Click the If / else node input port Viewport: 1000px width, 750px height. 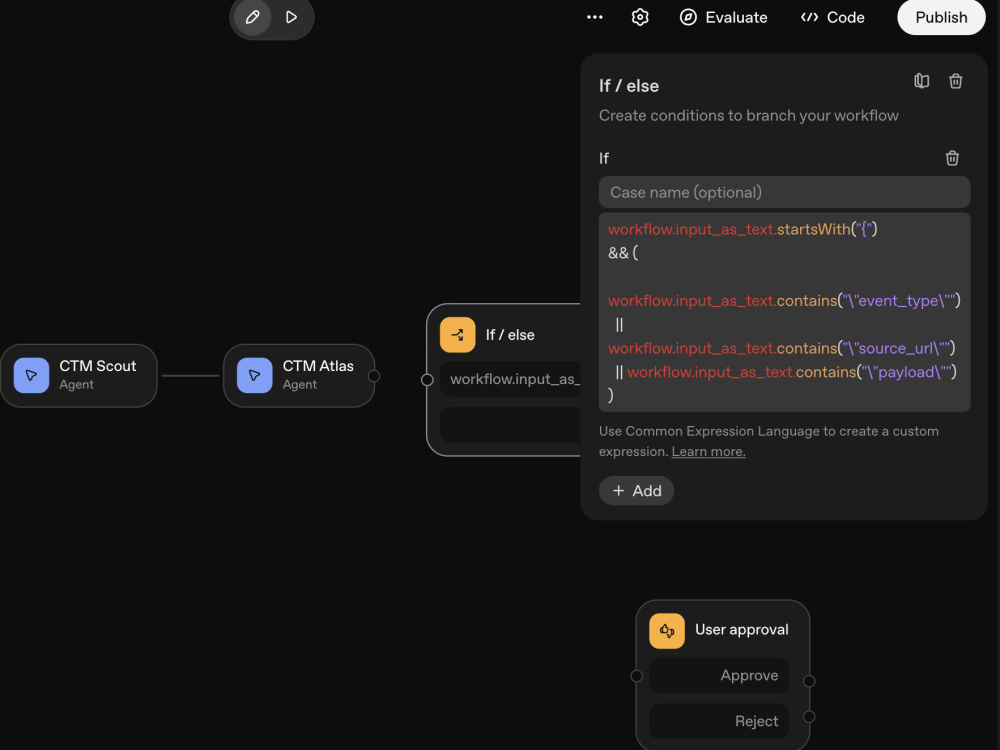click(x=427, y=380)
